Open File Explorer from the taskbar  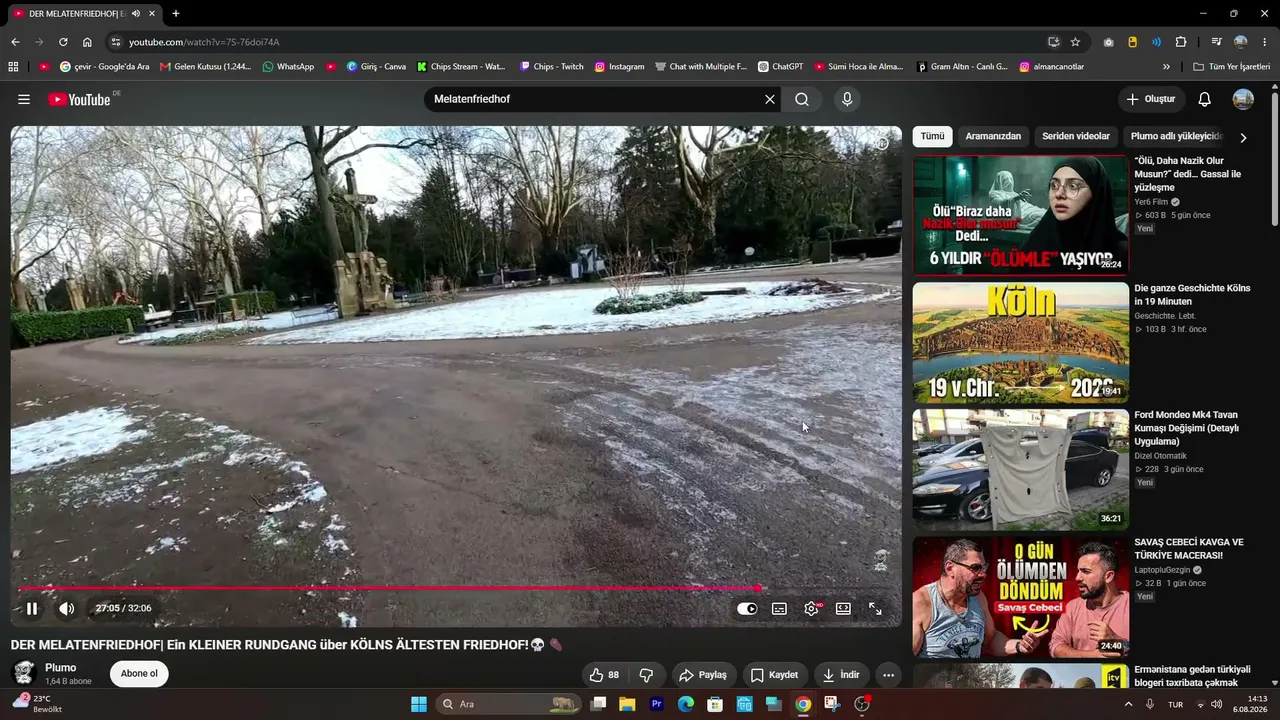tap(627, 704)
